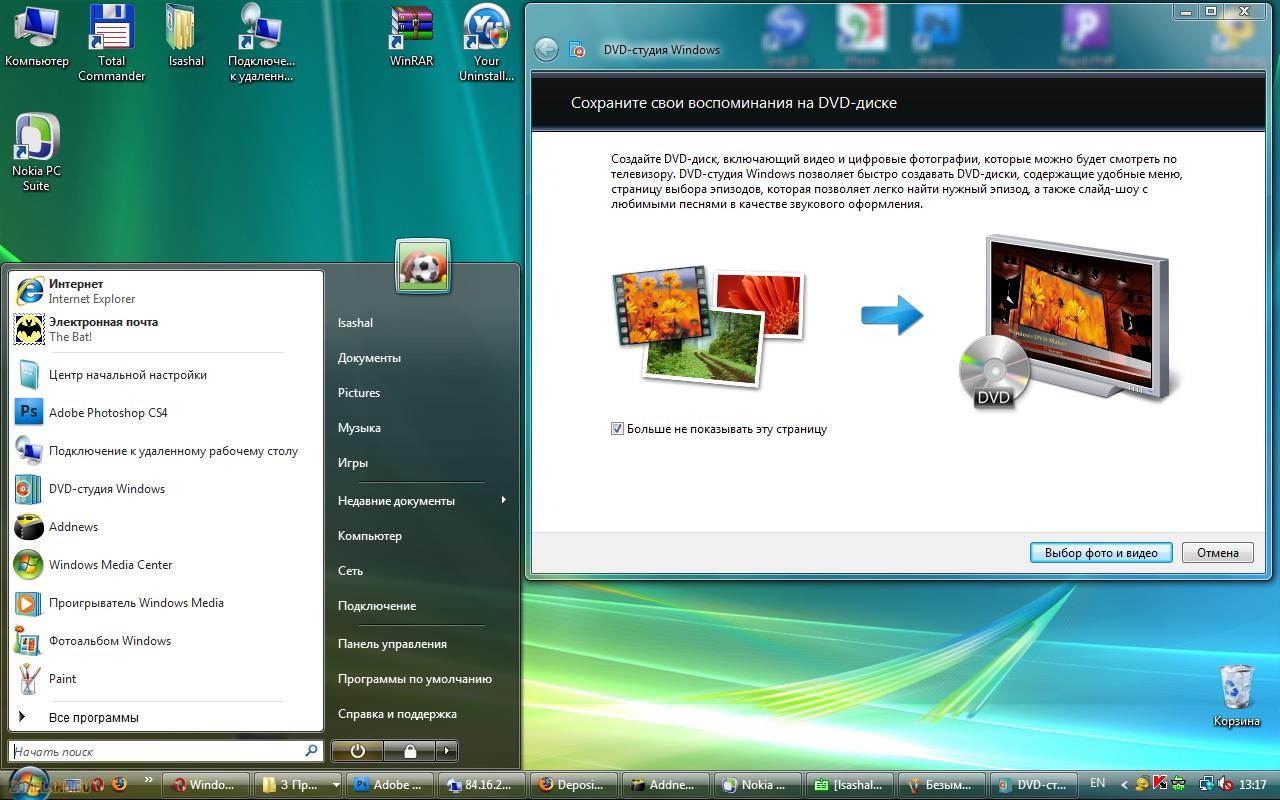This screenshot has width=1280, height=800.
Task: Click the Start orb button
Action: pos(27,783)
